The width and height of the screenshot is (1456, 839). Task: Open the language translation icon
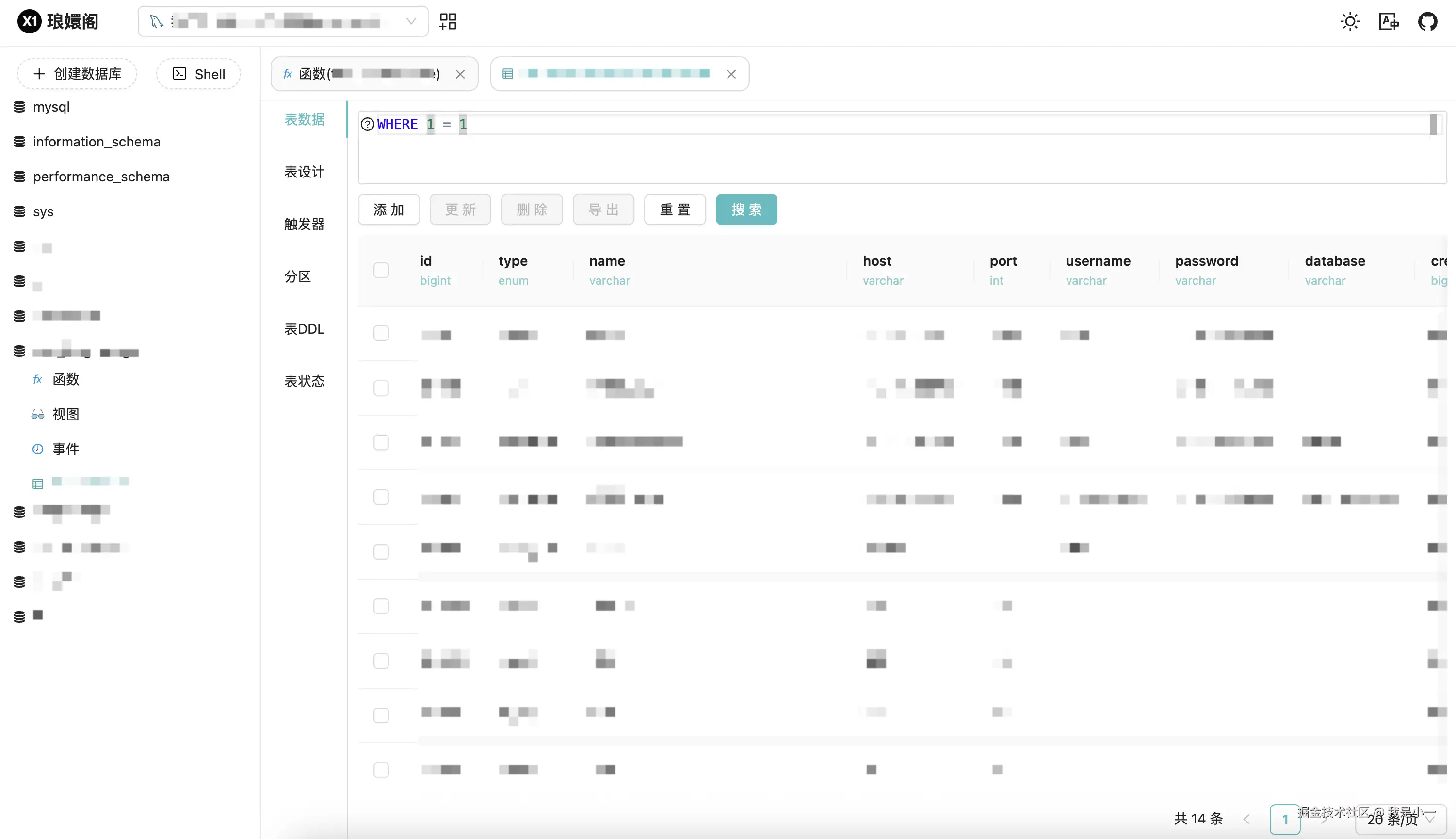point(1389,22)
